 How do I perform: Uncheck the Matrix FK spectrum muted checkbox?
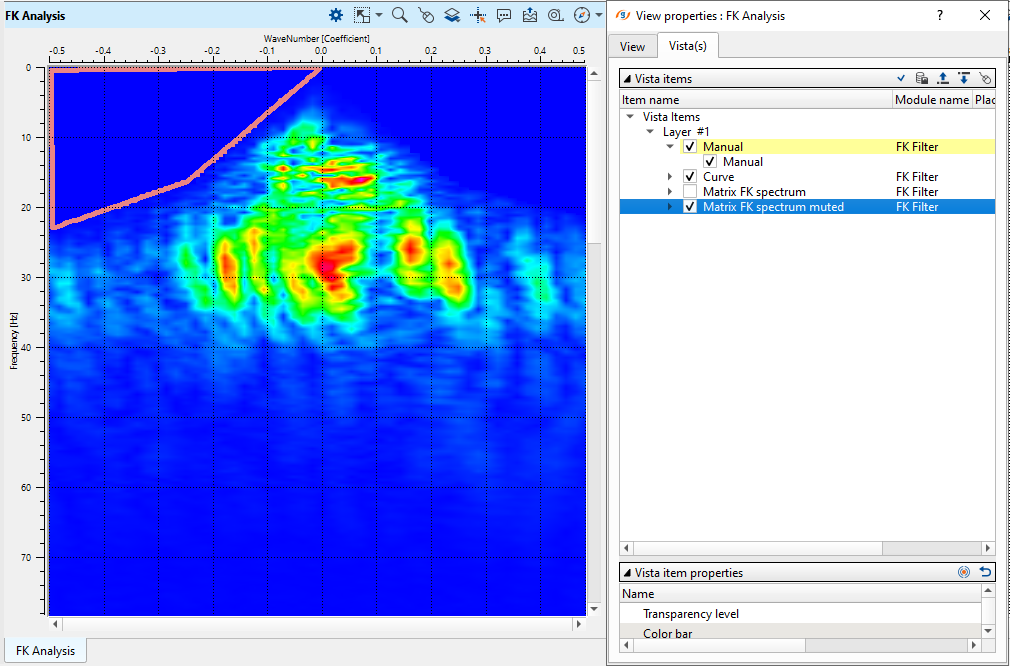point(690,207)
